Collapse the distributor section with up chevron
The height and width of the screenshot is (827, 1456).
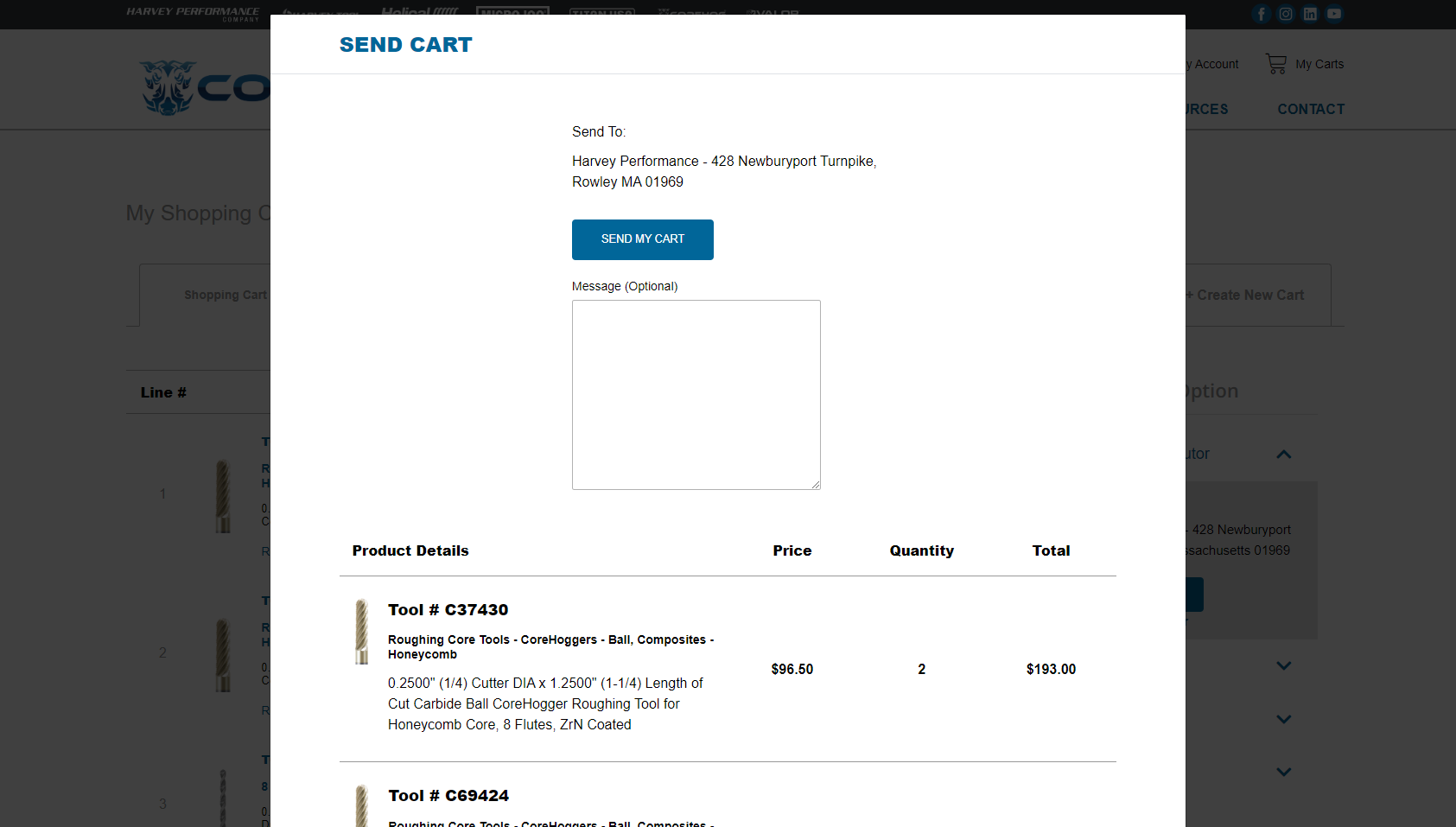1284,455
